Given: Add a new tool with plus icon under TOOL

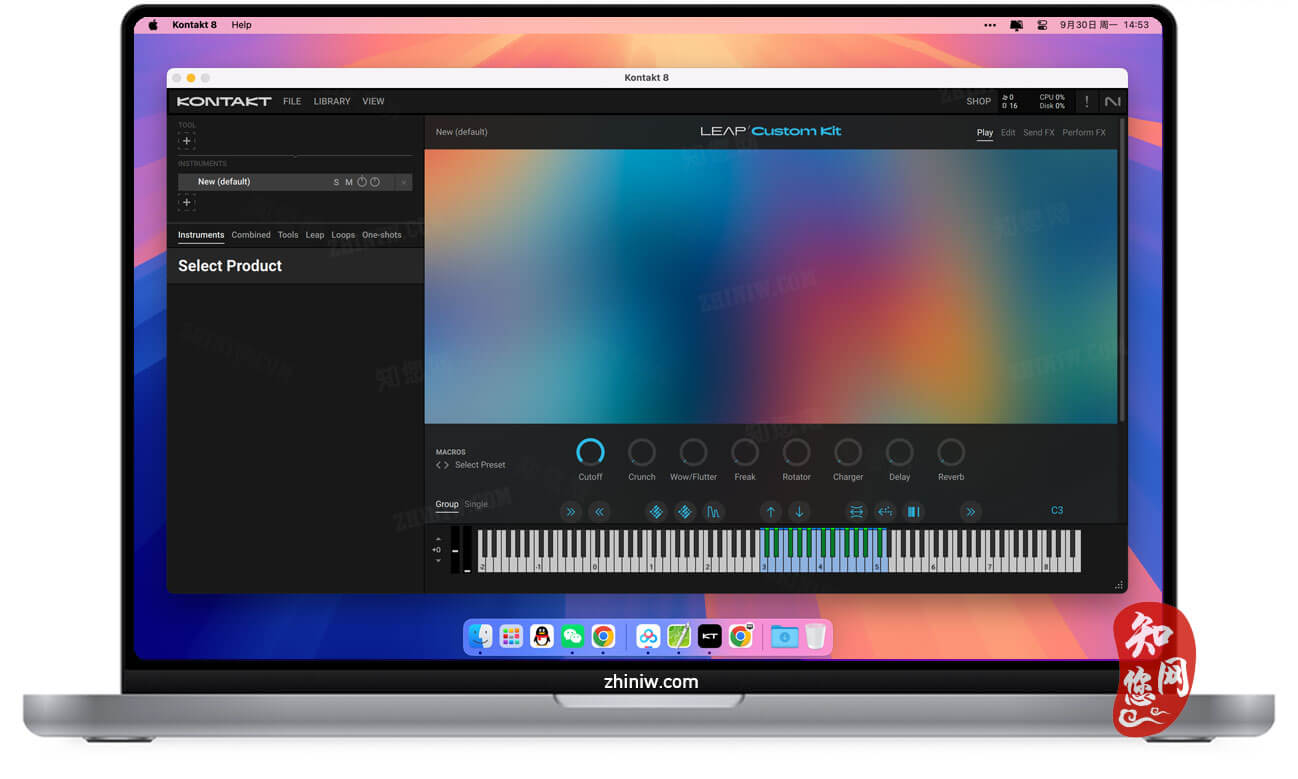Looking at the screenshot, I should pyautogui.click(x=186, y=141).
